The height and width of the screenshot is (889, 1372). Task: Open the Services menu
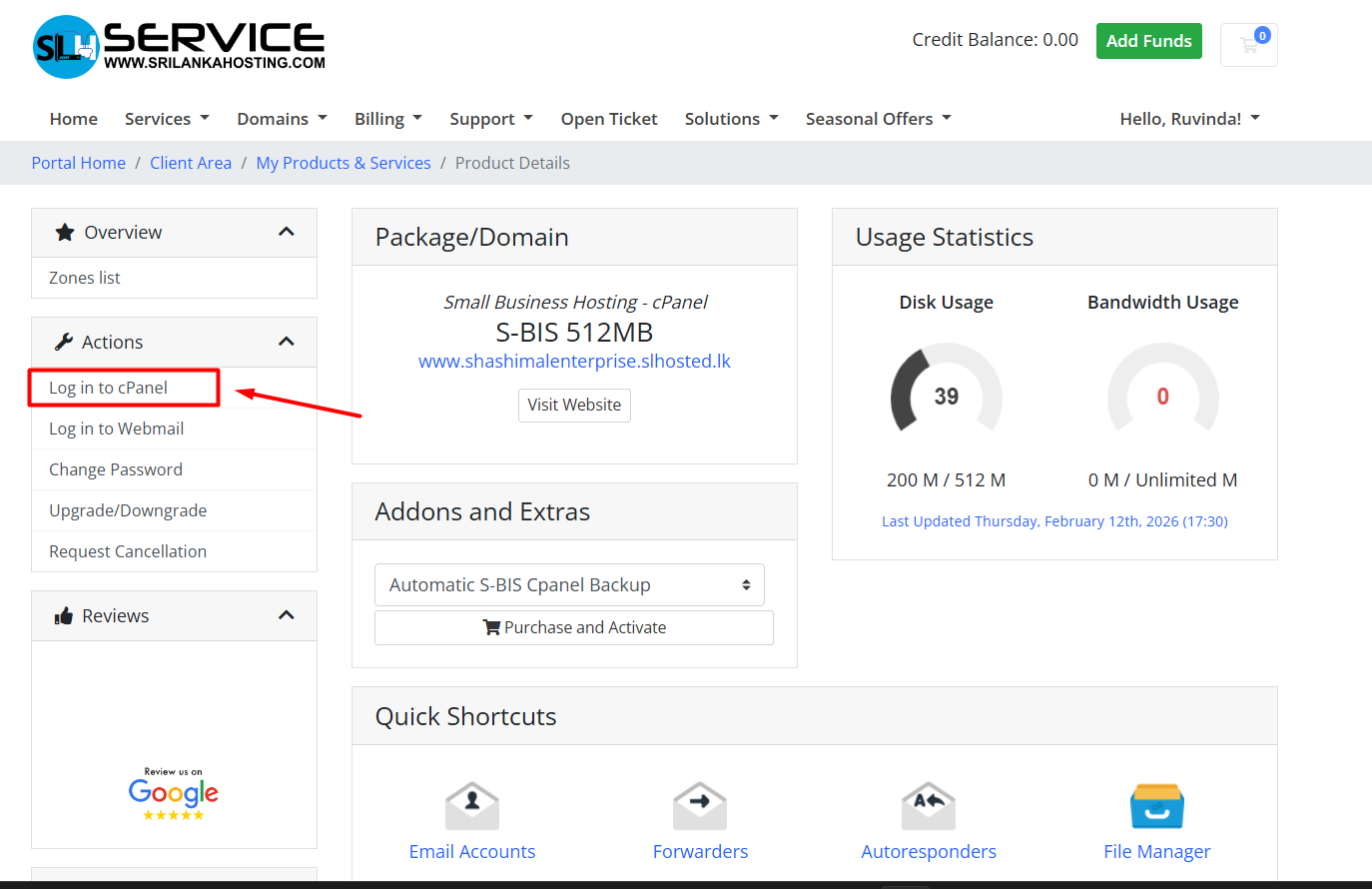(x=167, y=119)
